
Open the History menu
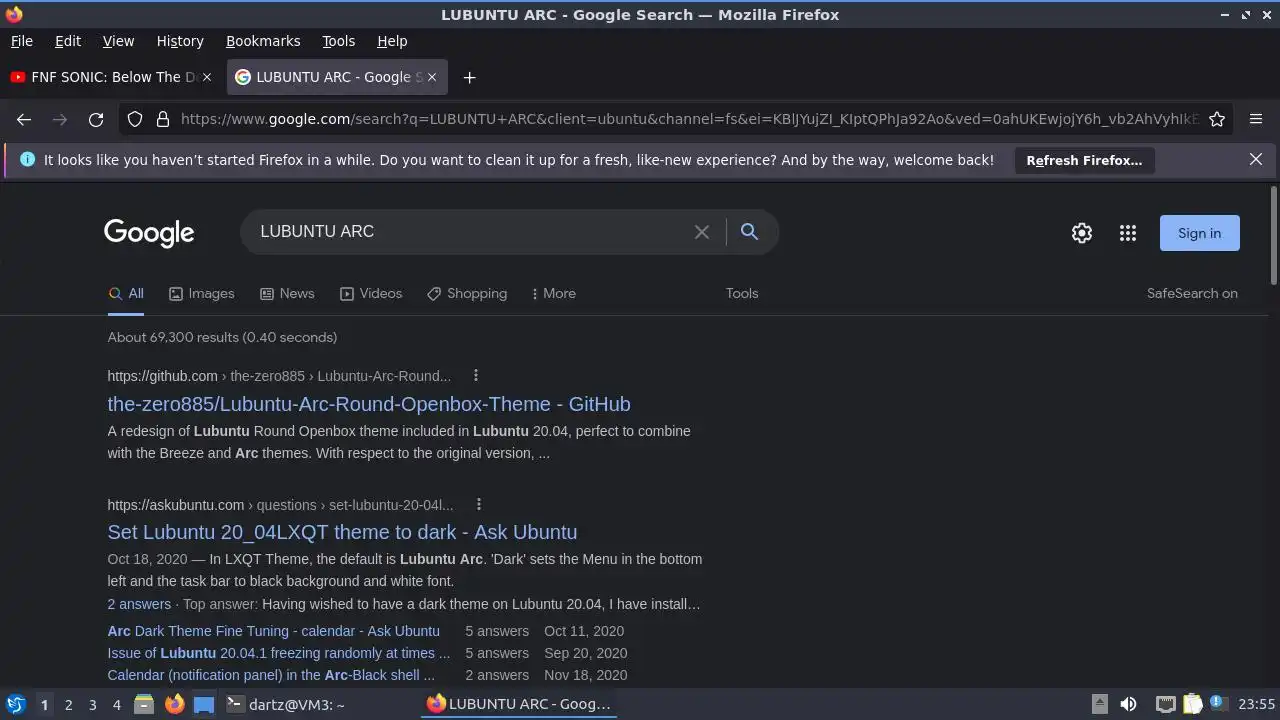180,41
